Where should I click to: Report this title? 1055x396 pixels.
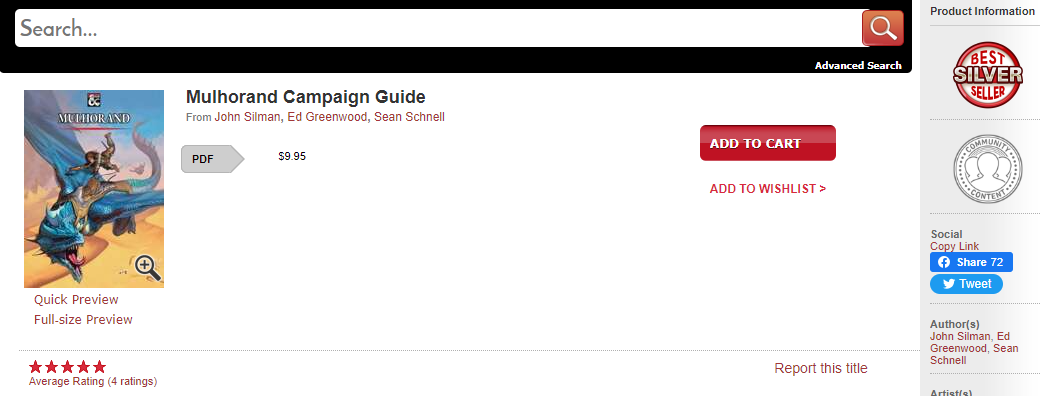click(821, 368)
